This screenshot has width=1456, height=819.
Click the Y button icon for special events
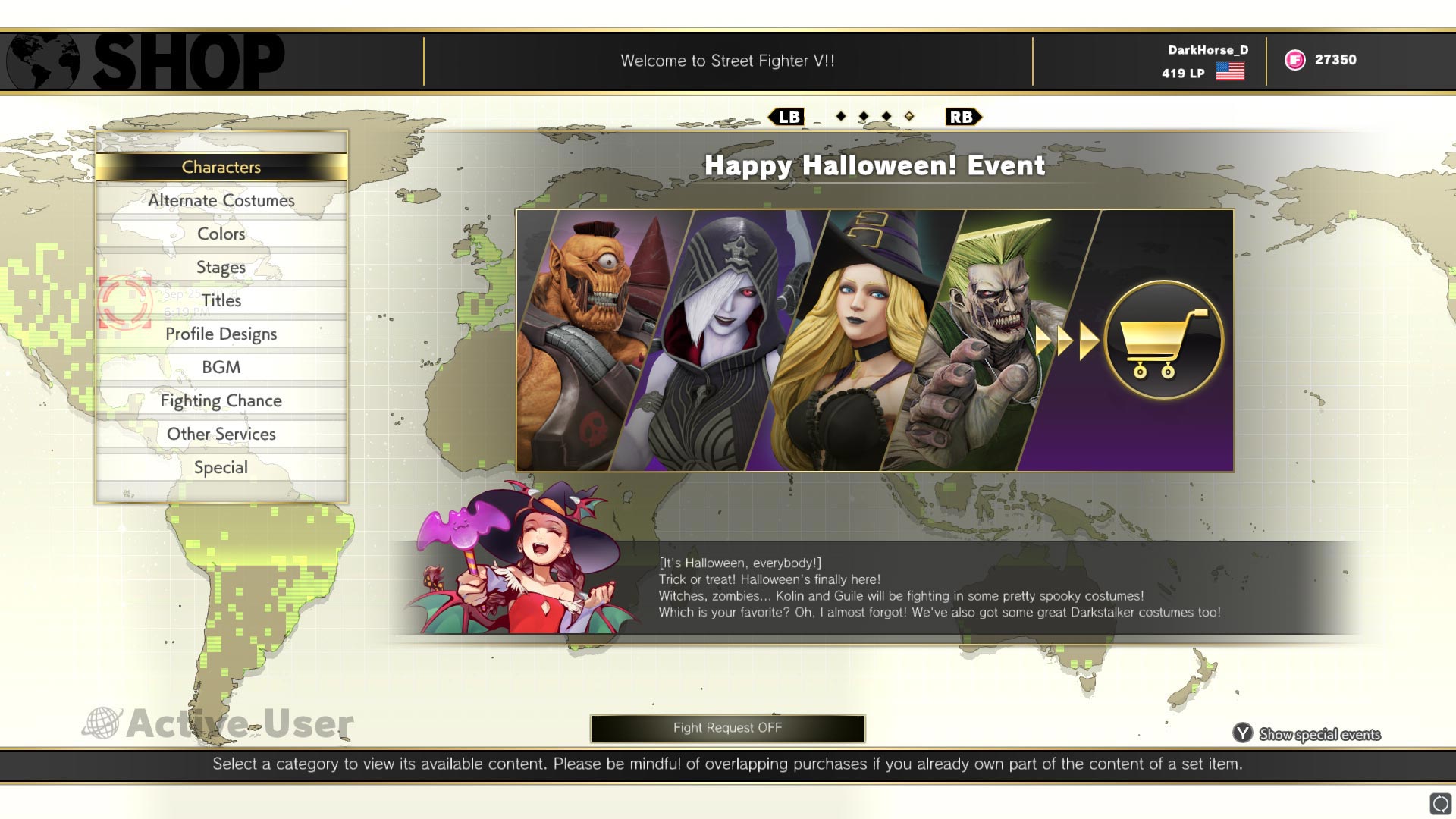(1242, 733)
